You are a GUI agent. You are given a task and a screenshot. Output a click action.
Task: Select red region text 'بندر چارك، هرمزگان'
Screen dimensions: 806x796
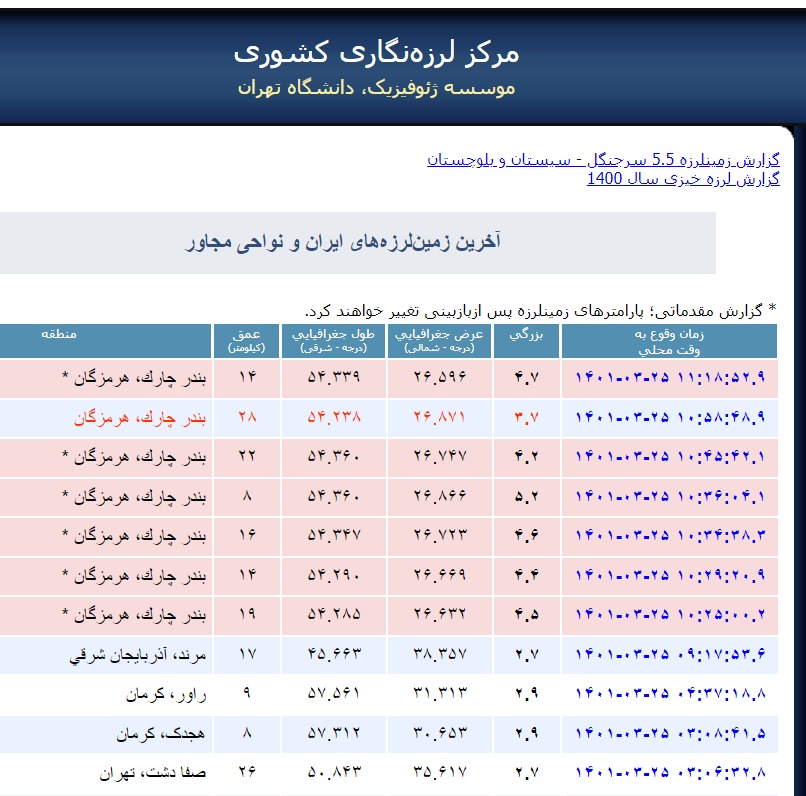[x=140, y=418]
